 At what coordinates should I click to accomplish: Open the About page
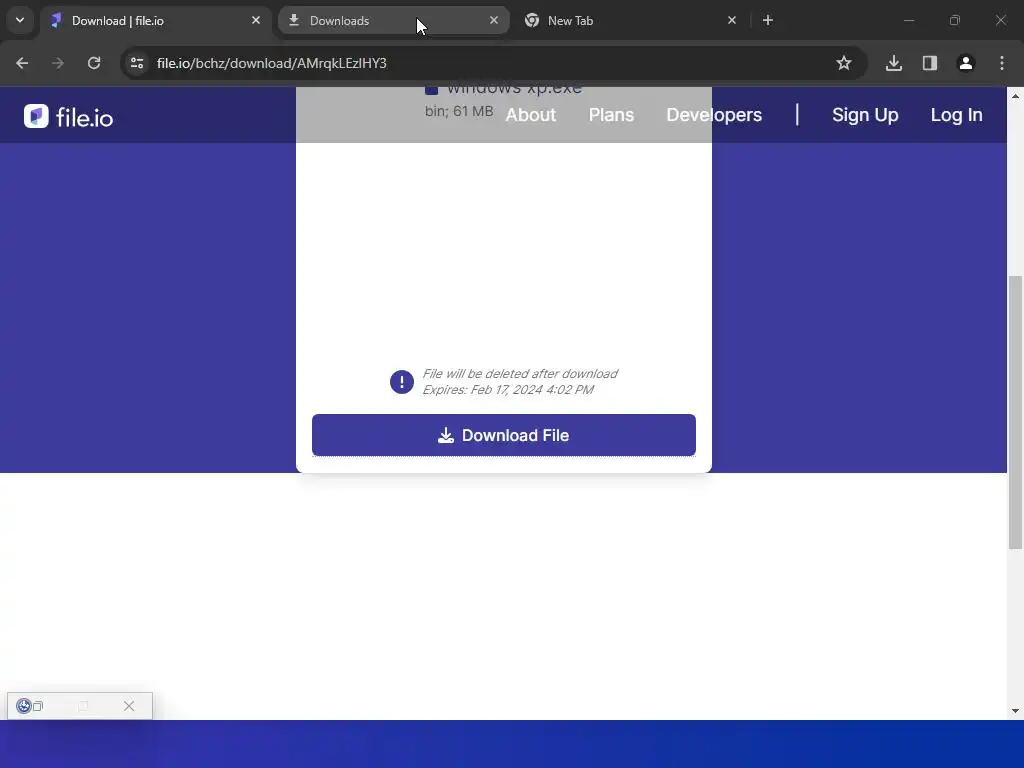[531, 115]
